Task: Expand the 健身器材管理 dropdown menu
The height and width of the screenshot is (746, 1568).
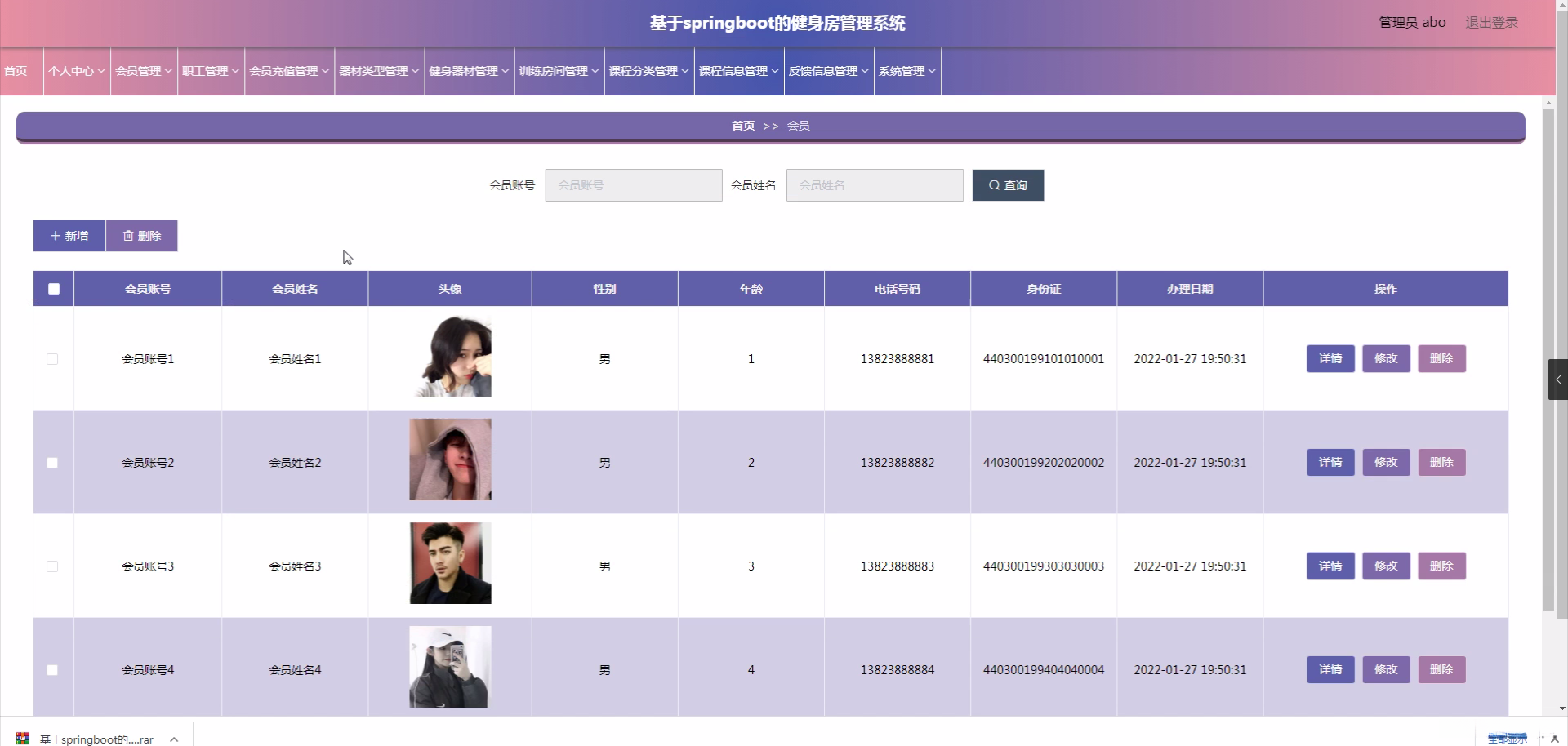Action: point(469,71)
